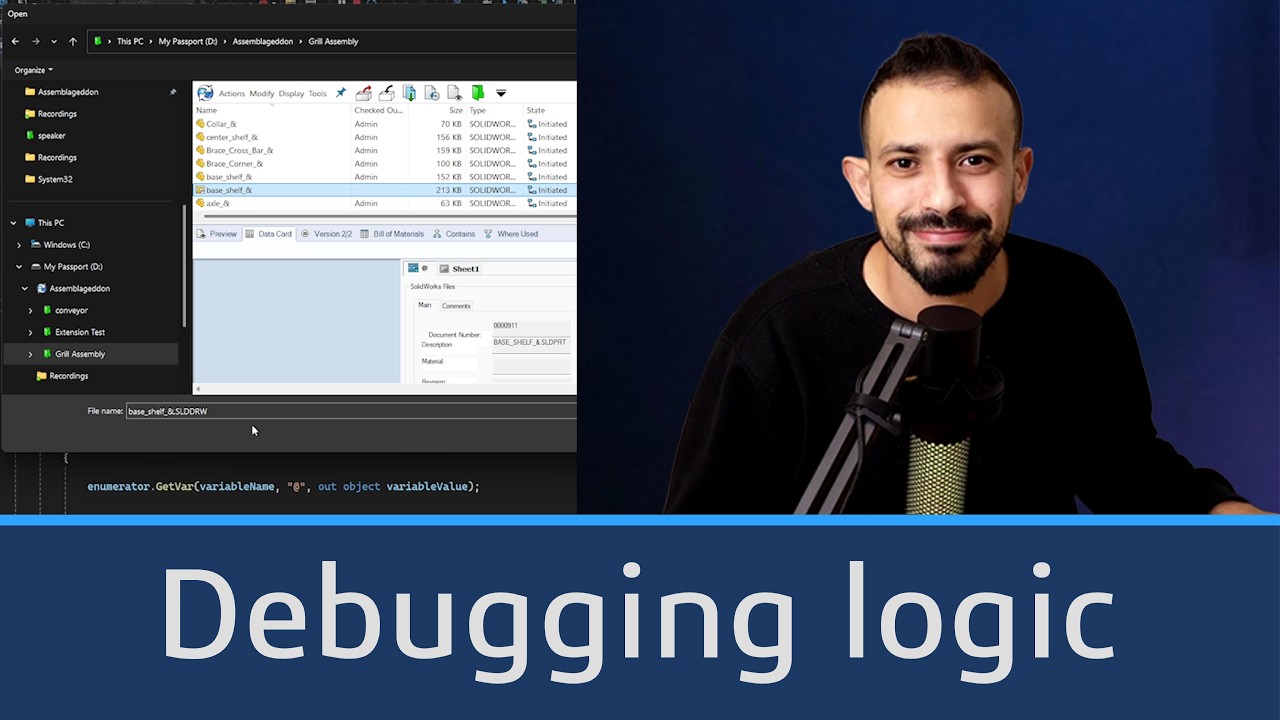Expand the Extension Test folder node
The width and height of the screenshot is (1280, 720).
pyautogui.click(x=30, y=332)
